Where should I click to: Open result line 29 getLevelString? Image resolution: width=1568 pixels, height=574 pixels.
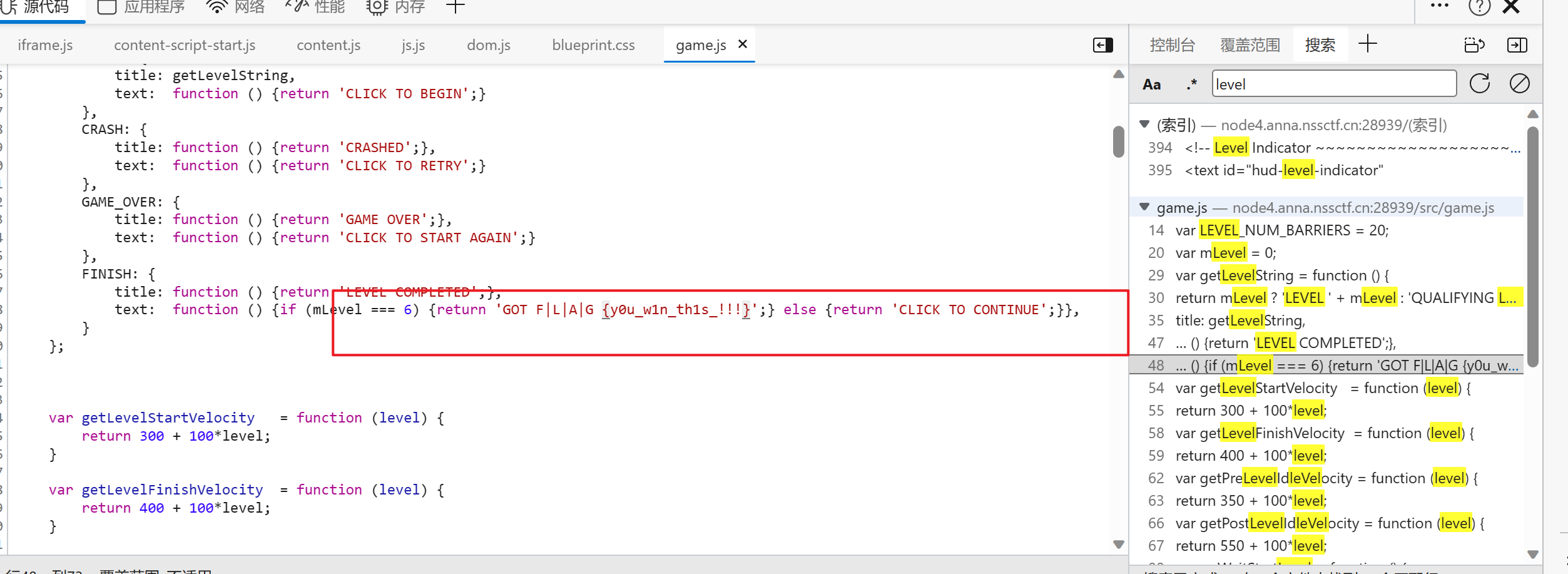click(x=1326, y=275)
